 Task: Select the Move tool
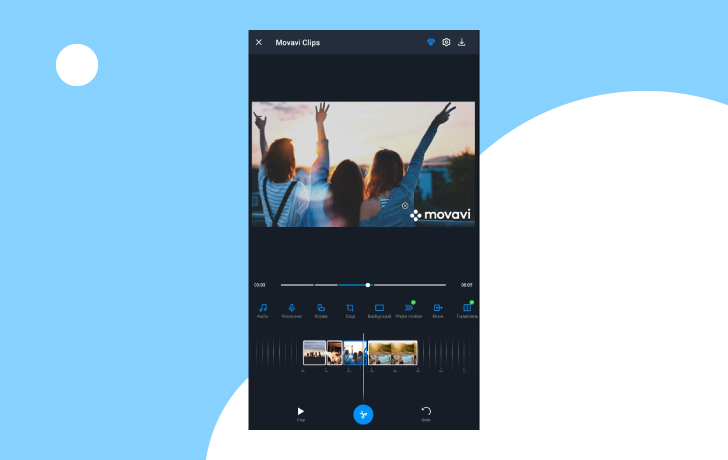[438, 311]
